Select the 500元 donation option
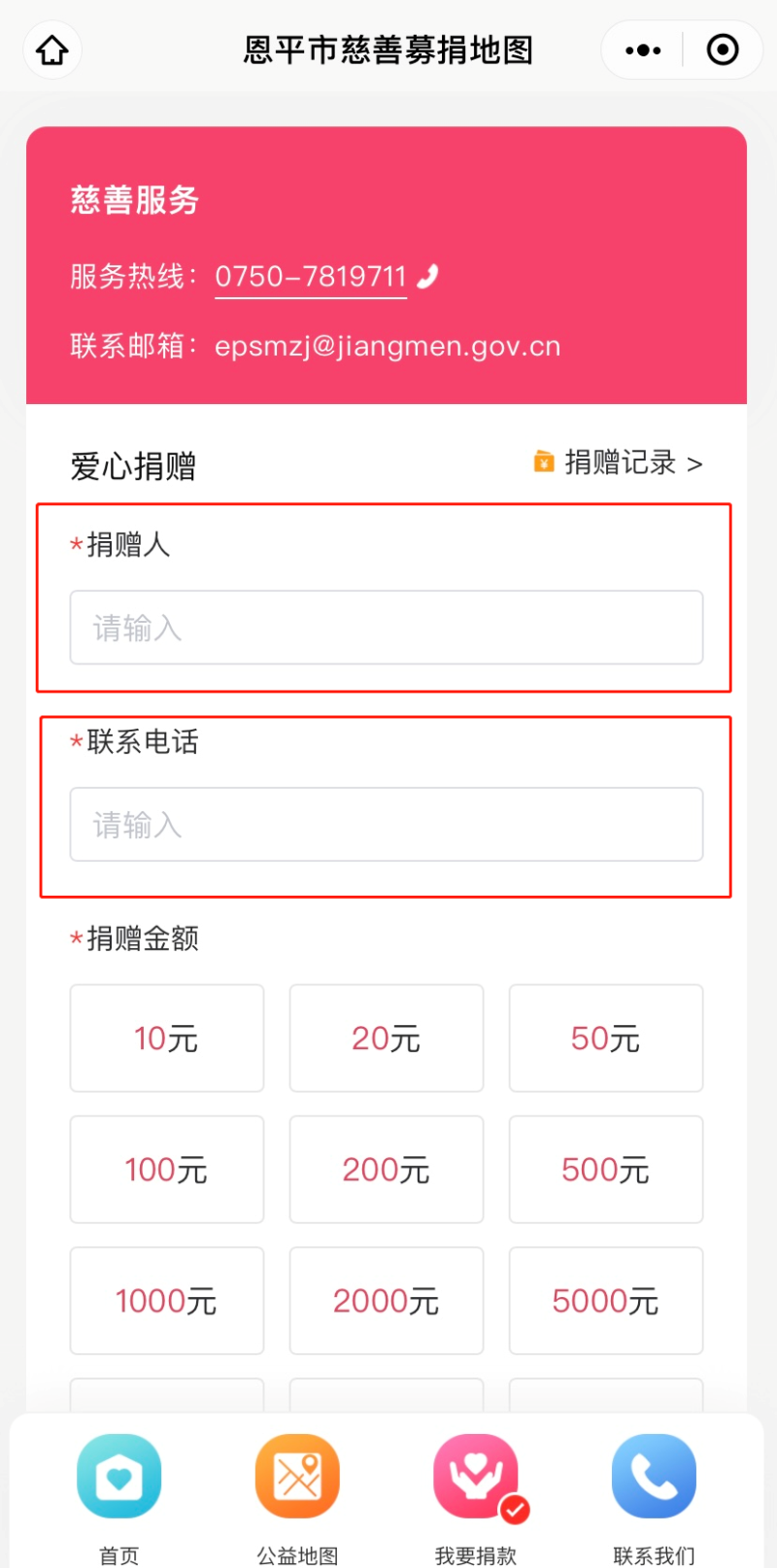777x1568 pixels. [605, 1169]
